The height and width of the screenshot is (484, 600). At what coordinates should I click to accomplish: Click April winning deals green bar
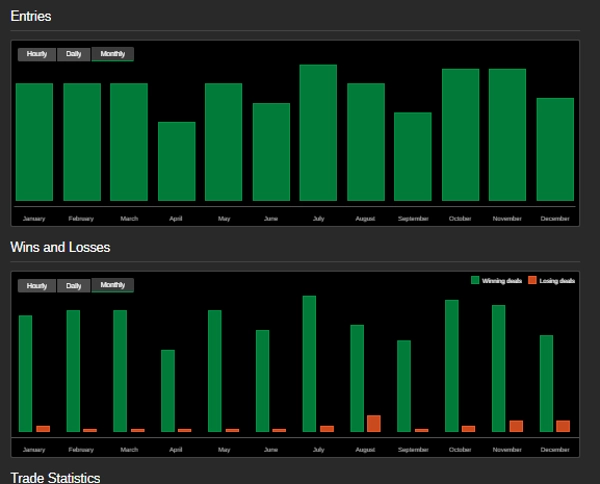(x=168, y=391)
